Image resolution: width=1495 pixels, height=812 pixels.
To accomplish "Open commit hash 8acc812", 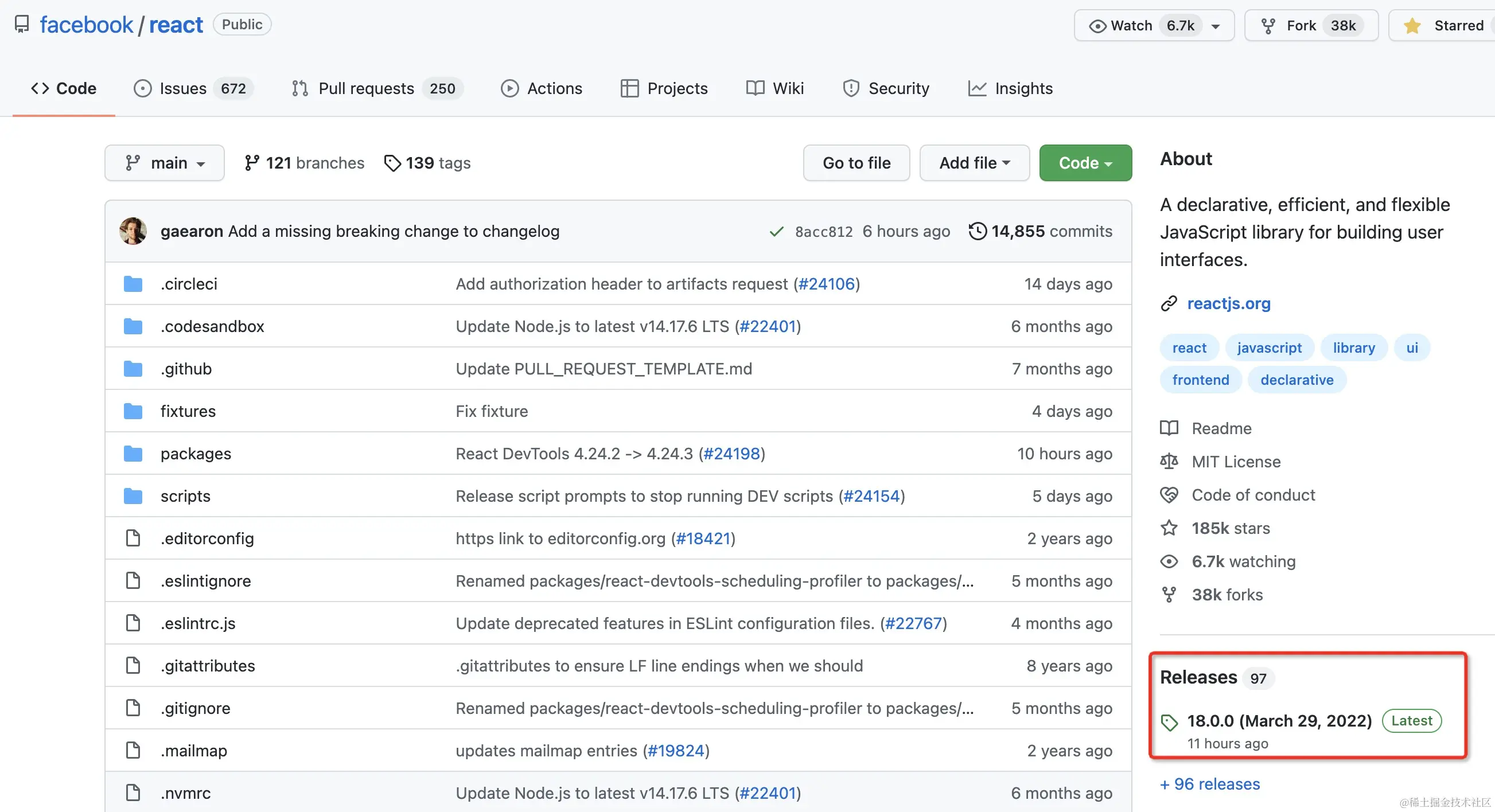I will [x=824, y=232].
